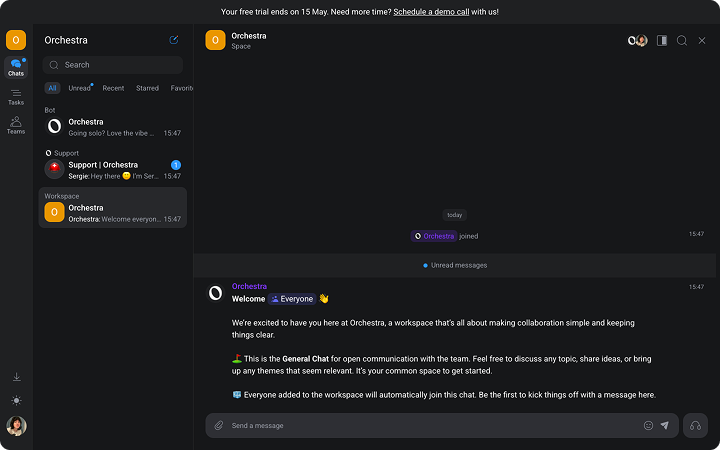
Task: Click the attach file paperclip icon
Action: point(219,426)
